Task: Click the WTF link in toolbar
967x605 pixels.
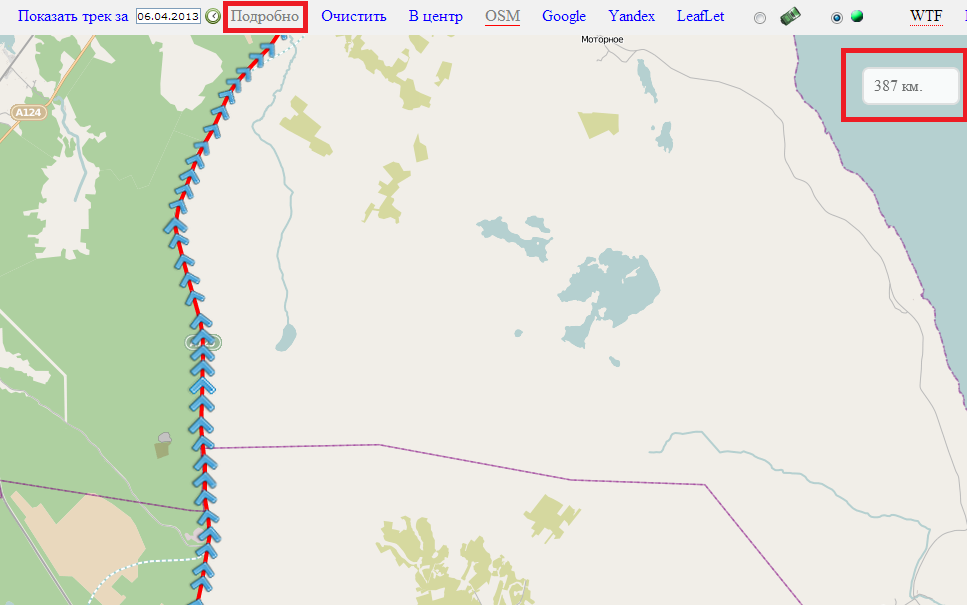Action: [x=926, y=16]
